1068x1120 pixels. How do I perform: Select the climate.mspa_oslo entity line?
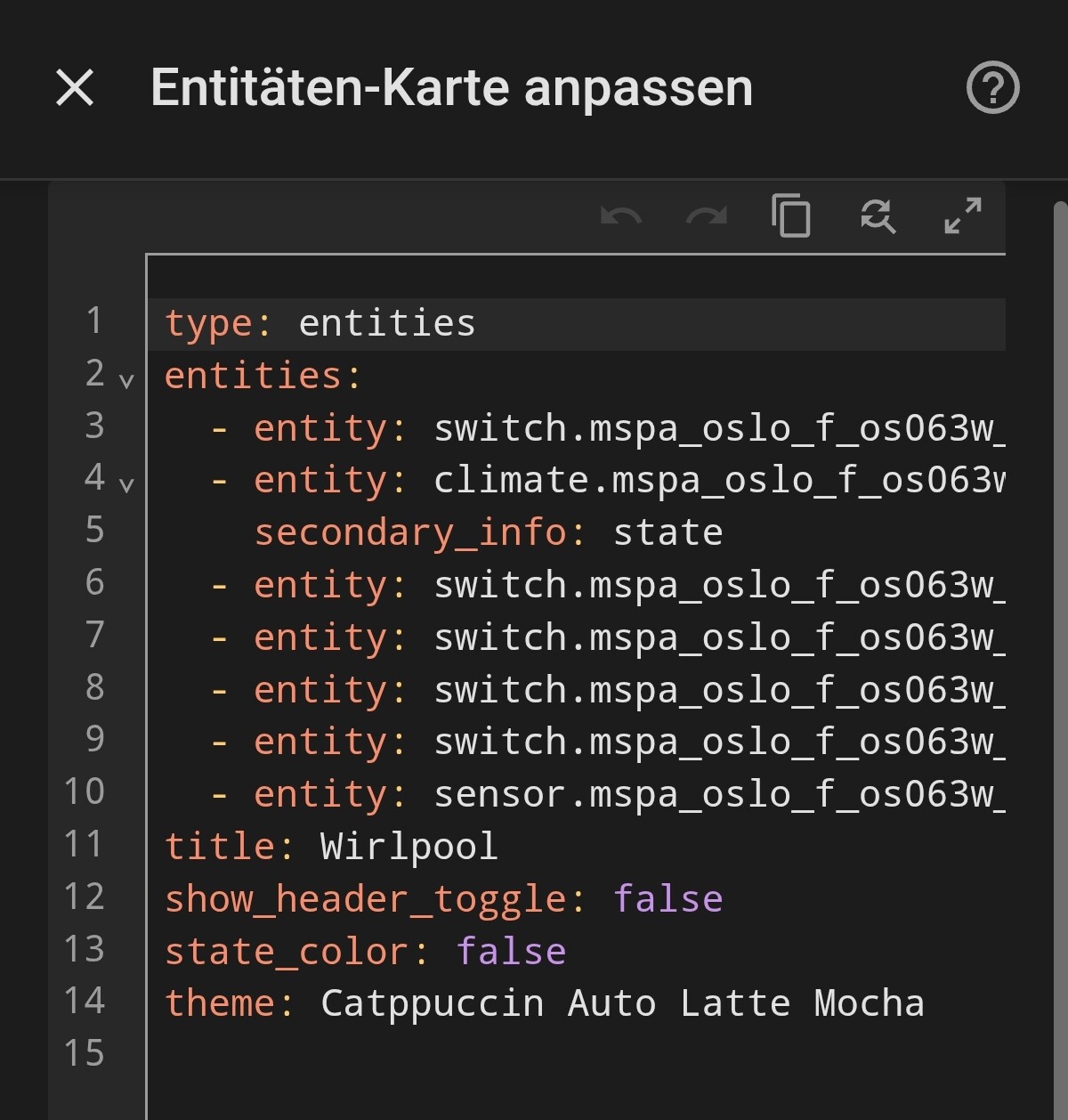click(x=717, y=481)
